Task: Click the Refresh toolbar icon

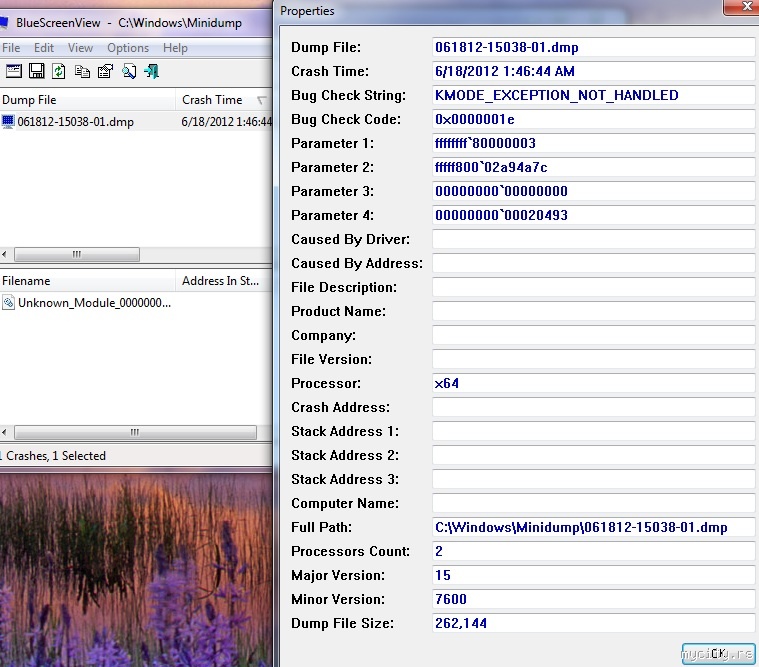Action: pos(59,71)
